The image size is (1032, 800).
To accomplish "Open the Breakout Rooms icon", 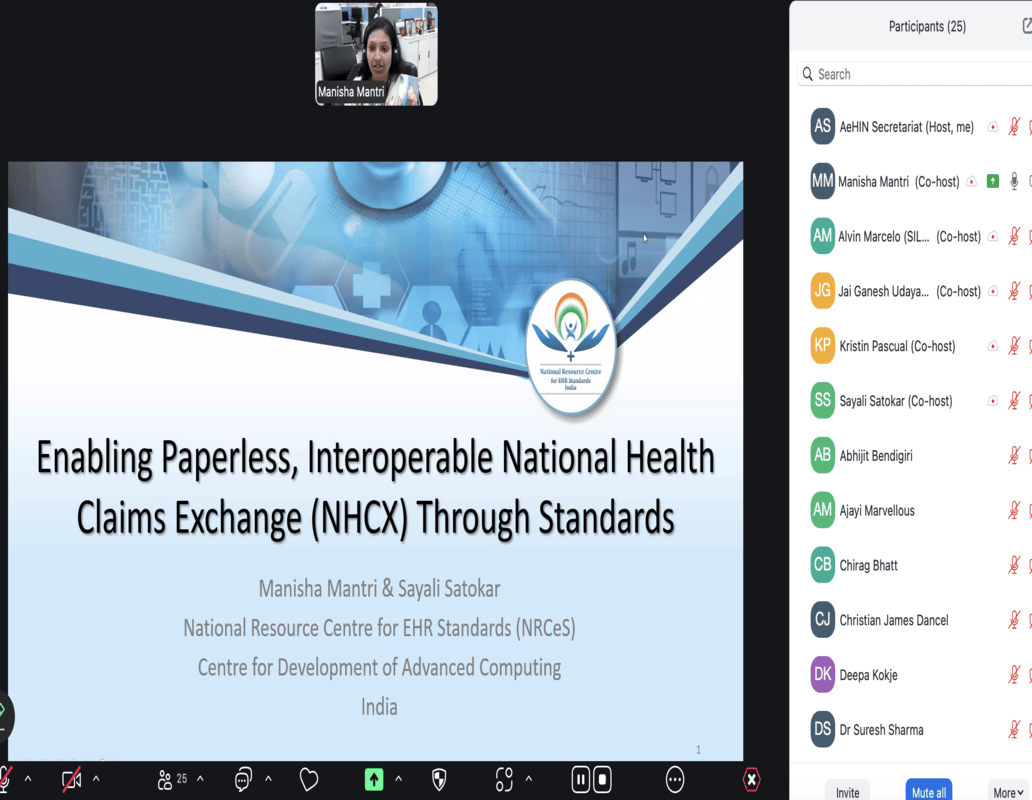I will [x=504, y=779].
